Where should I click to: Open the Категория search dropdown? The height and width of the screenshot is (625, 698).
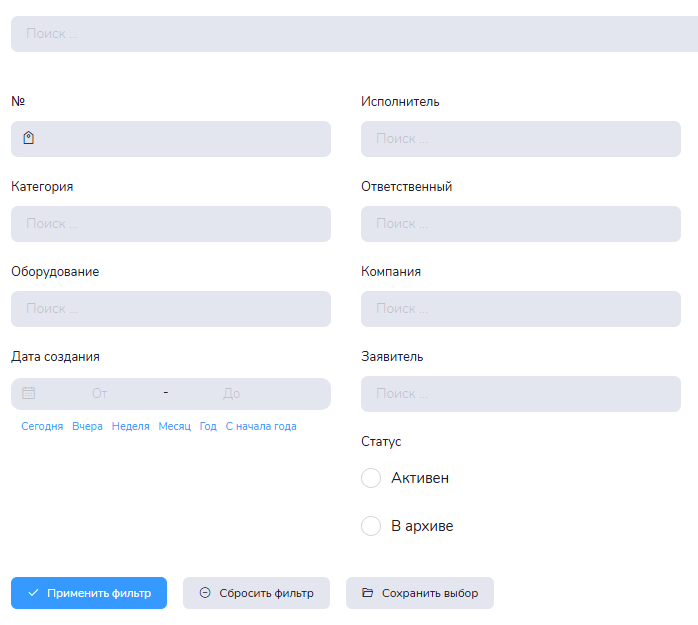click(x=170, y=224)
